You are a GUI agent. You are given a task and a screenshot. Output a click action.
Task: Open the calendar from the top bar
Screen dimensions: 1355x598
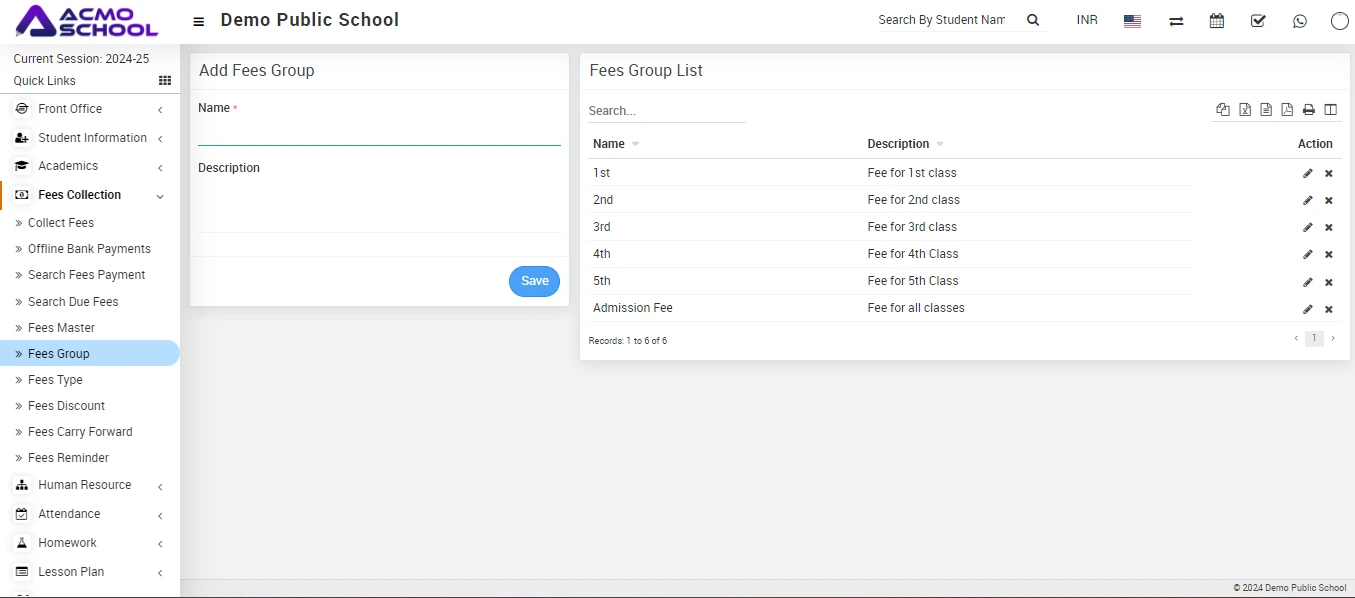[1217, 21]
